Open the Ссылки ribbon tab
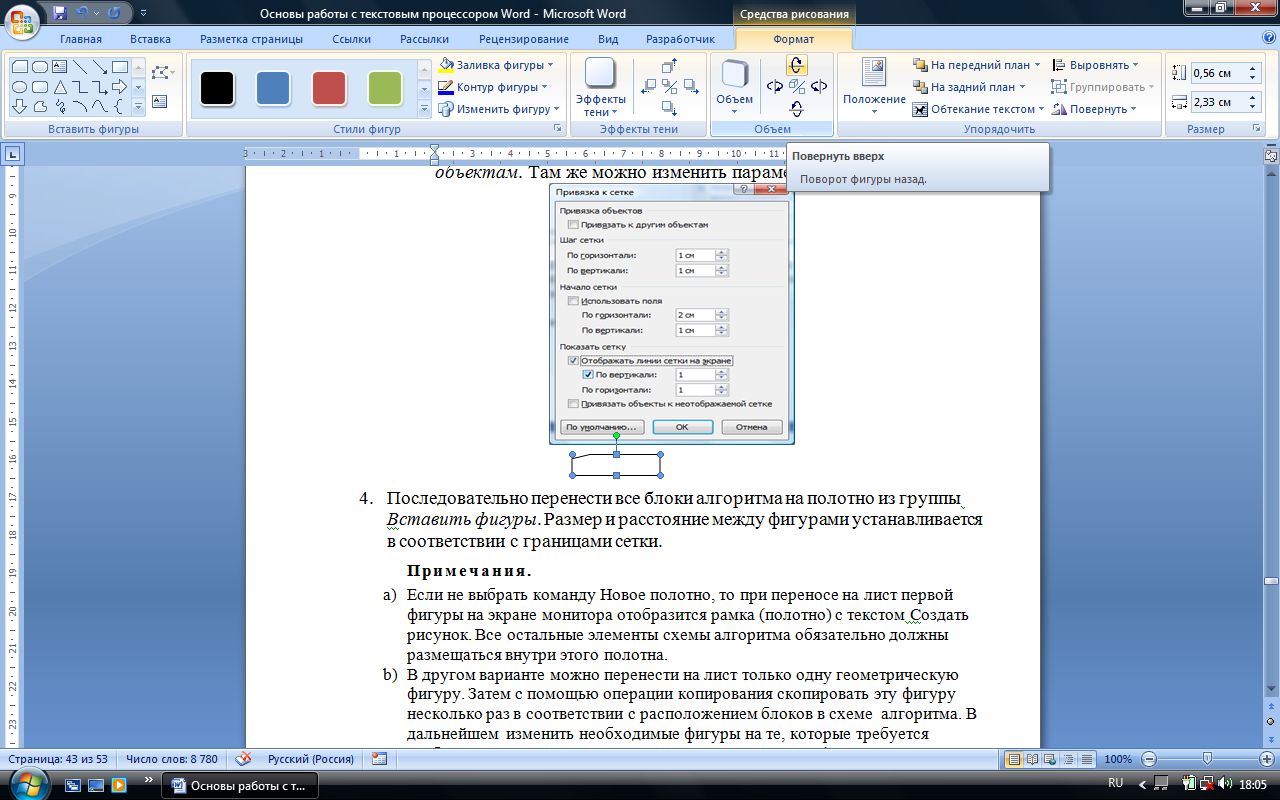1280x800 pixels. [352, 39]
